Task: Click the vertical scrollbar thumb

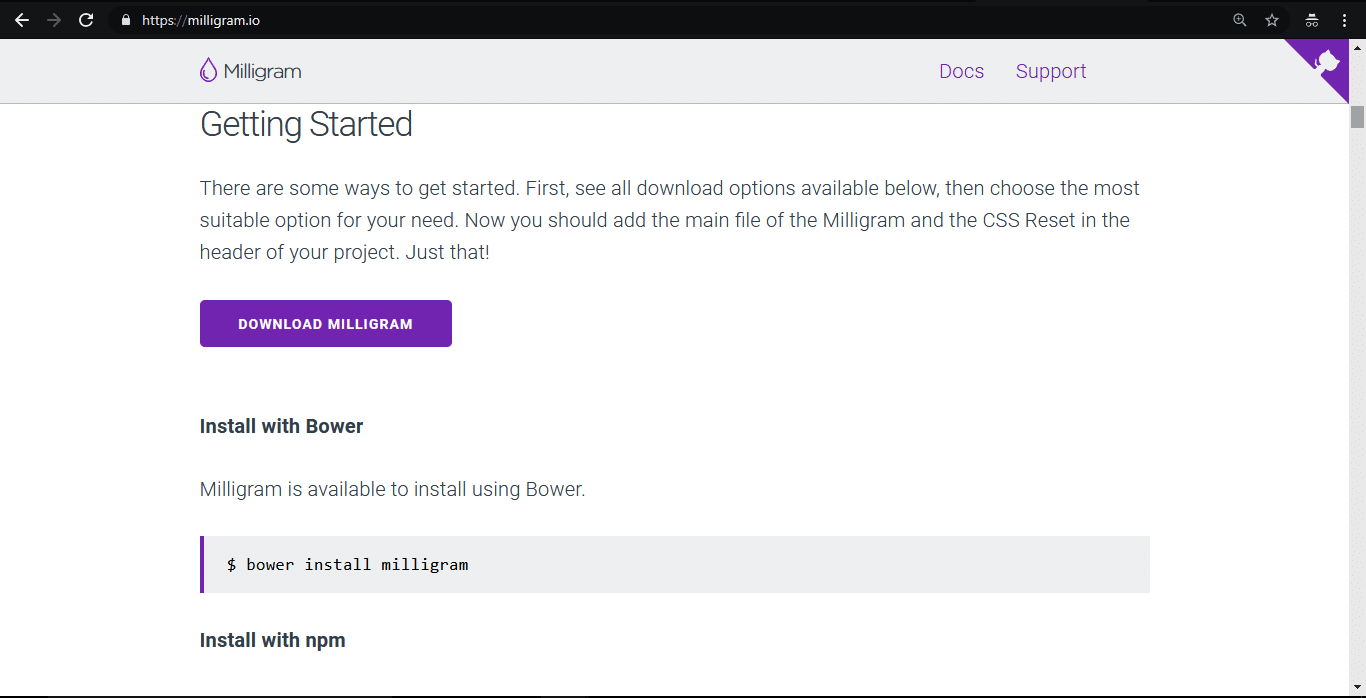Action: point(1357,117)
